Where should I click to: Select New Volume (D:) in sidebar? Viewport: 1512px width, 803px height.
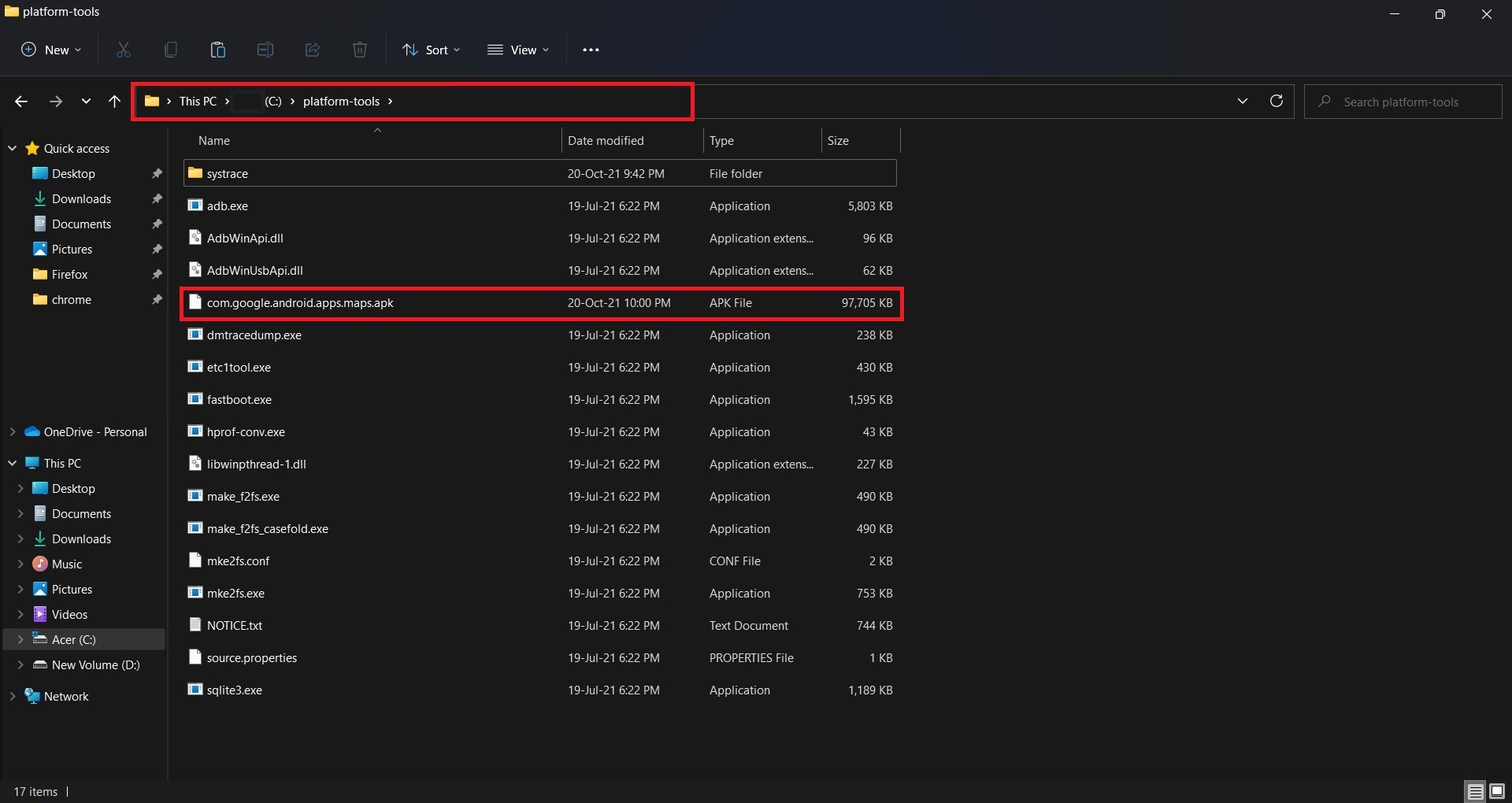tap(95, 664)
